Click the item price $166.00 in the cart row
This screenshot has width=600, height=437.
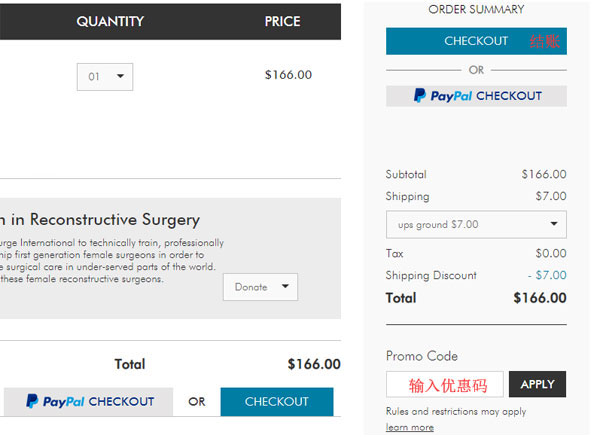click(x=288, y=75)
